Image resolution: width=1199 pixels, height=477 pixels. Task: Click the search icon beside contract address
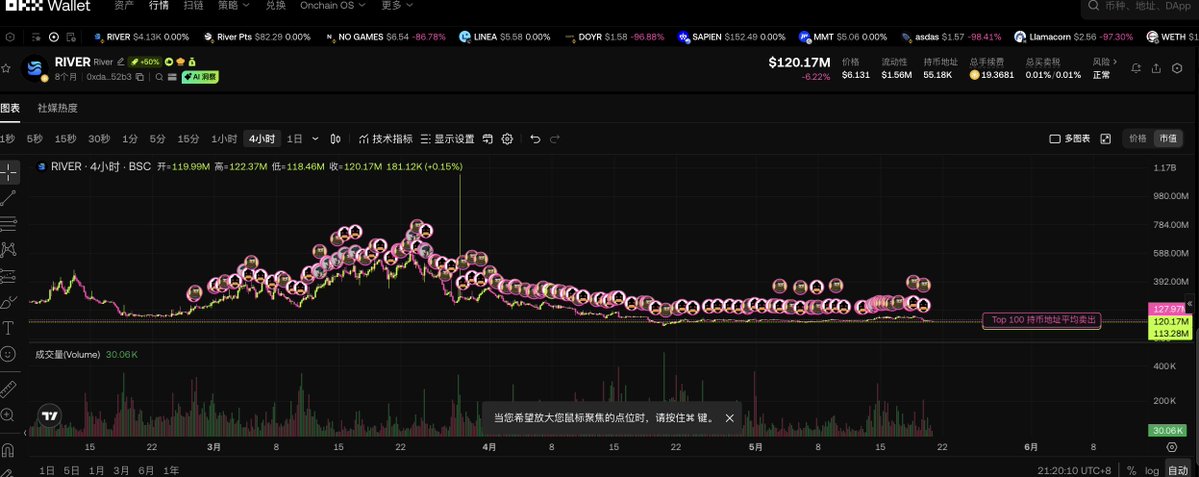click(x=159, y=77)
